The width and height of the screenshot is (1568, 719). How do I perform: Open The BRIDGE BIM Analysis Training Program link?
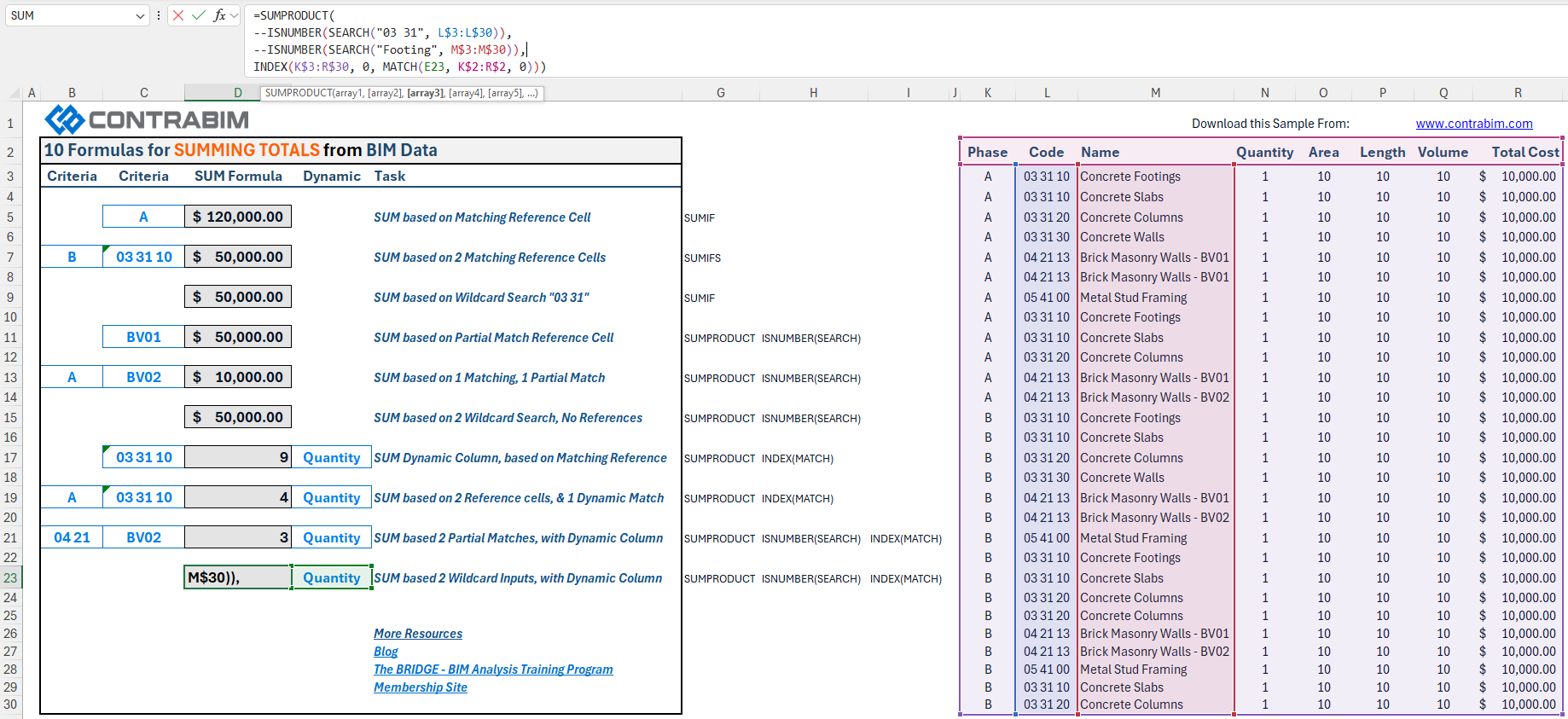[493, 670]
